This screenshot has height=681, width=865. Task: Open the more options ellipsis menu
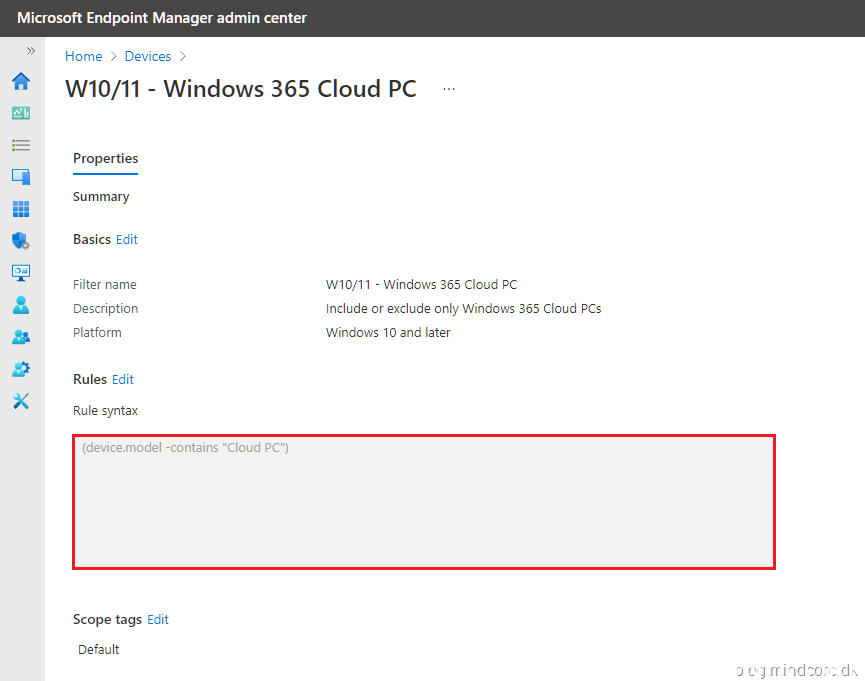(x=448, y=88)
